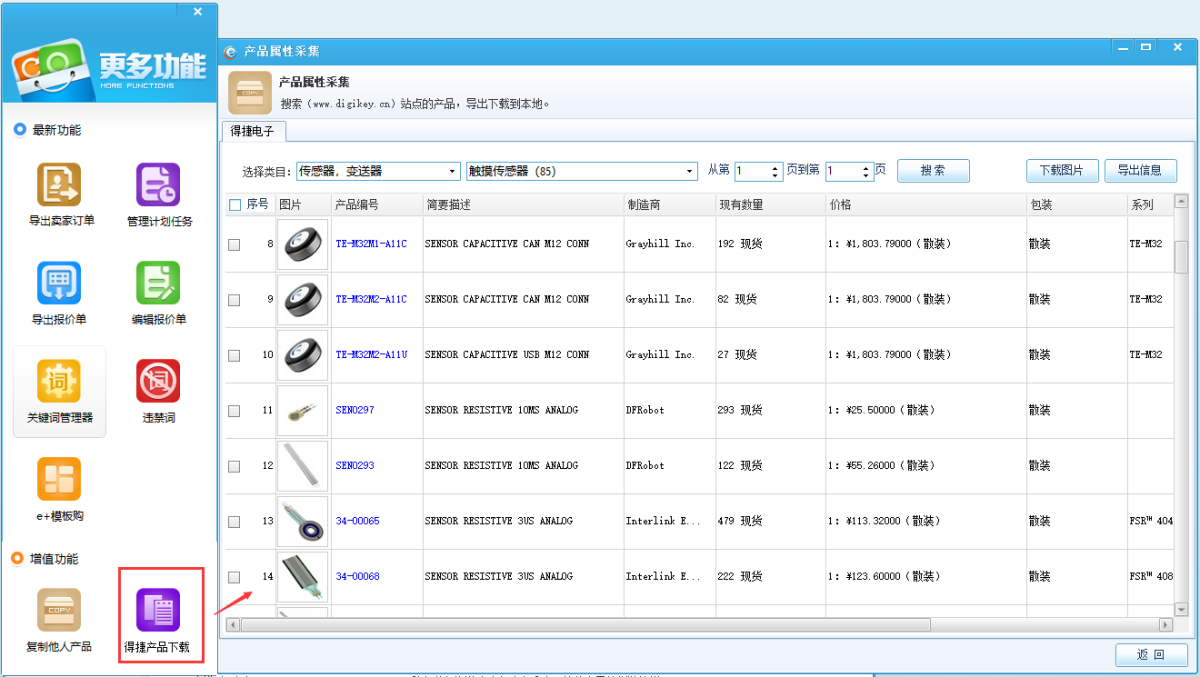This screenshot has width=1200, height=677.
Task: Open 管理计划任务 icon
Action: (158, 185)
